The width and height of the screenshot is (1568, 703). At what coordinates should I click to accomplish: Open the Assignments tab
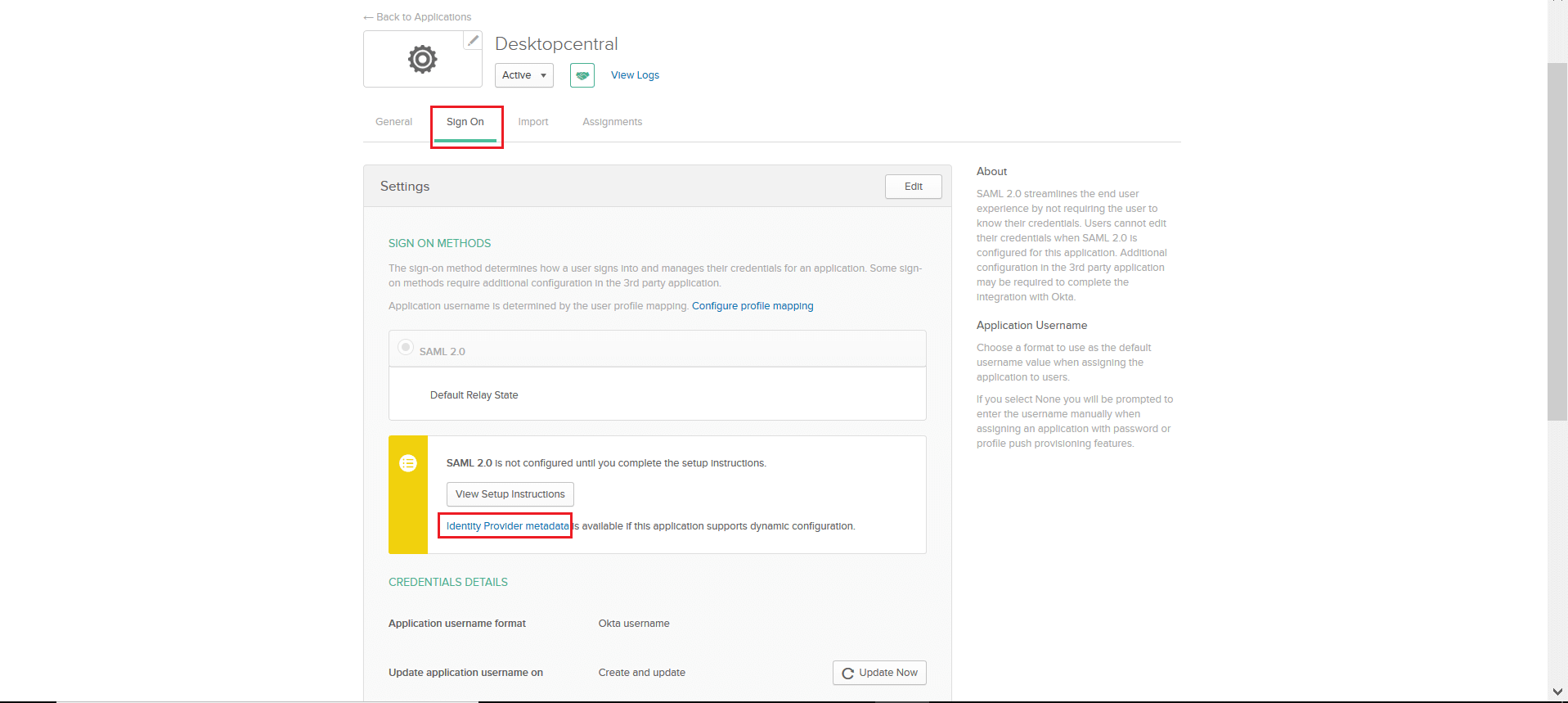613,122
